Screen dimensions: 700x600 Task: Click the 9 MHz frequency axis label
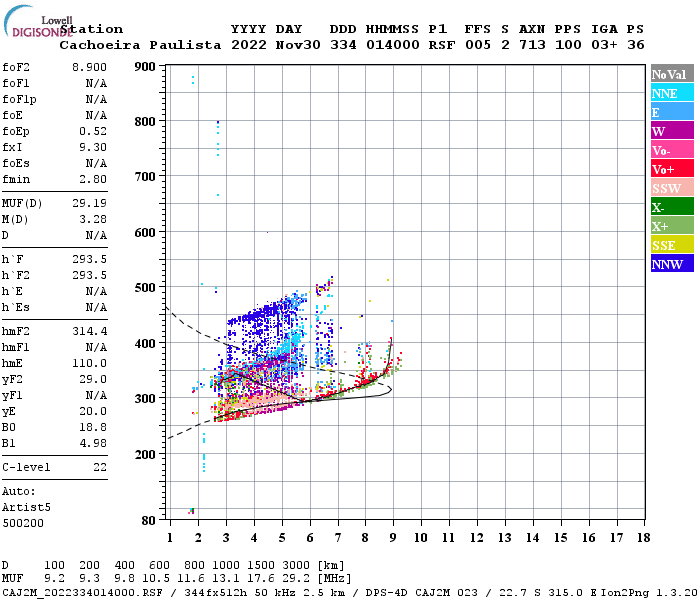pos(393,538)
